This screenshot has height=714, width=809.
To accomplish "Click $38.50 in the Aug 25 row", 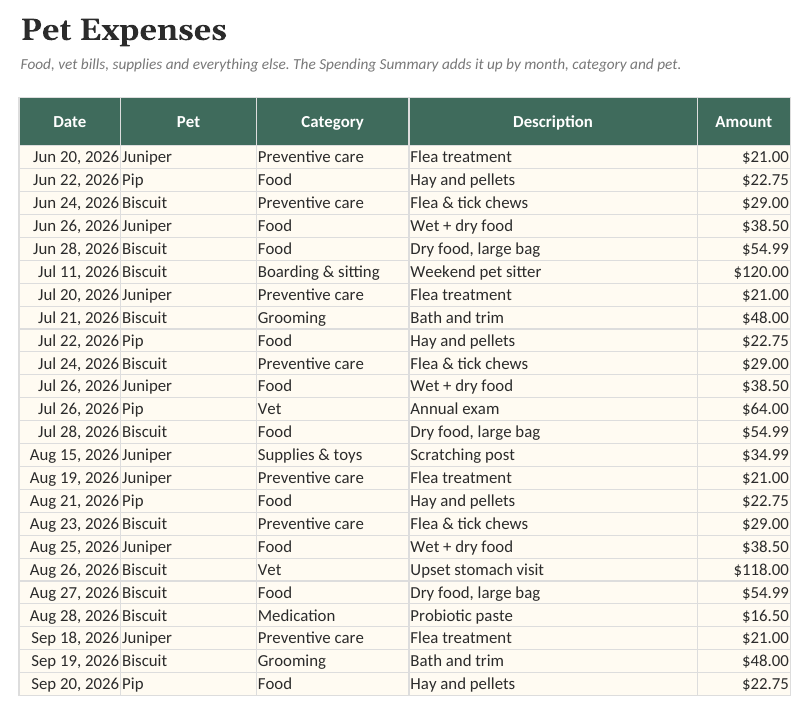I will [x=743, y=547].
